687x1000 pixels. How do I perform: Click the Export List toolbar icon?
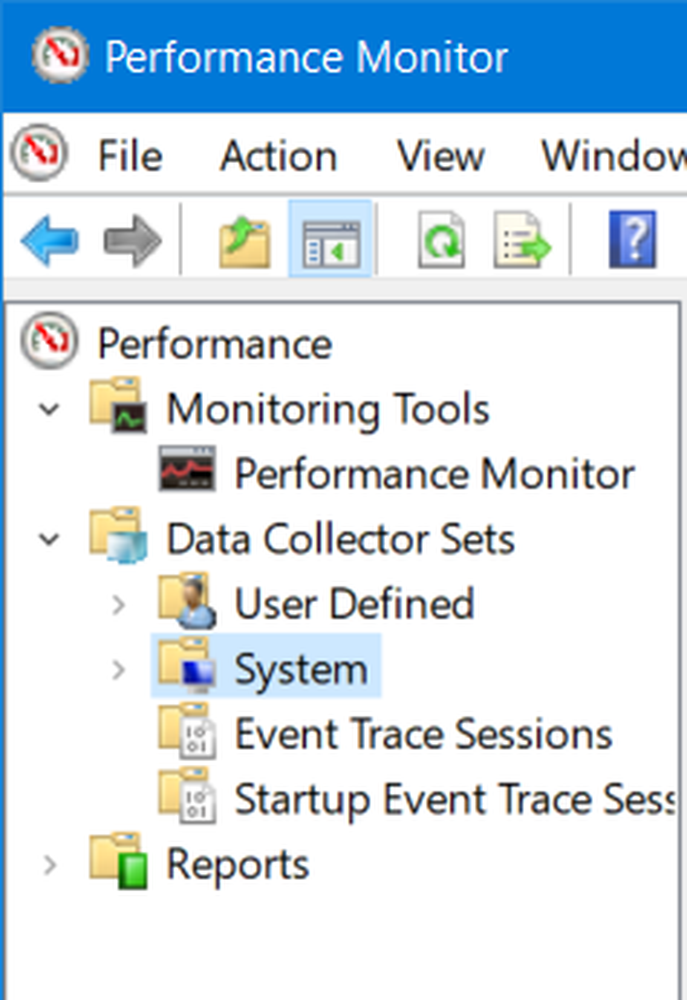click(522, 240)
